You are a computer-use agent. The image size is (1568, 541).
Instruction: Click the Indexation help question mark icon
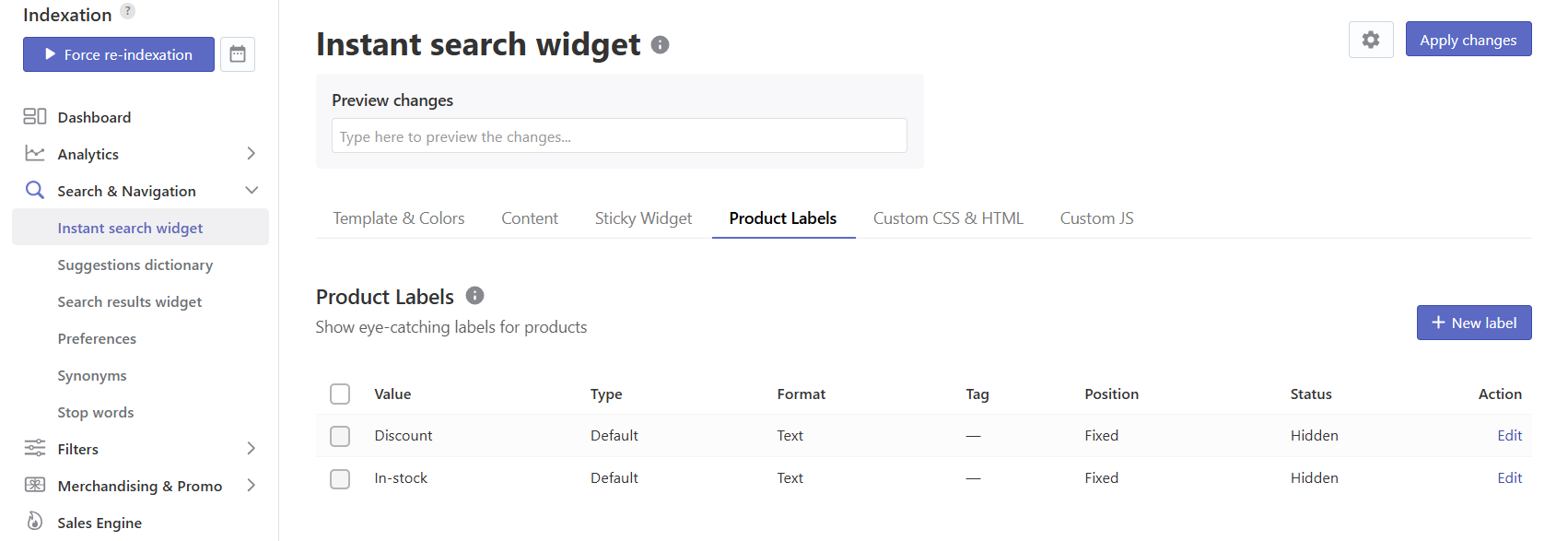click(x=128, y=11)
